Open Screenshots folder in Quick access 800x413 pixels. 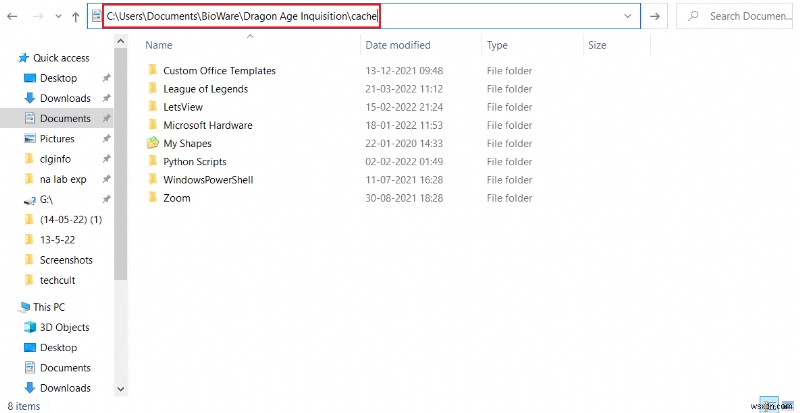pos(65,260)
